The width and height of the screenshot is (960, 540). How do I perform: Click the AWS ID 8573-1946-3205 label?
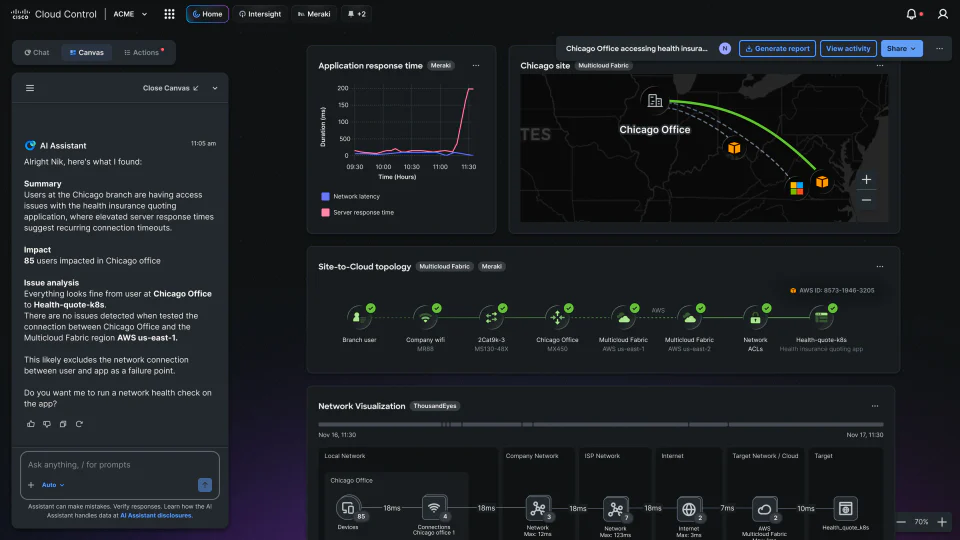tap(832, 291)
